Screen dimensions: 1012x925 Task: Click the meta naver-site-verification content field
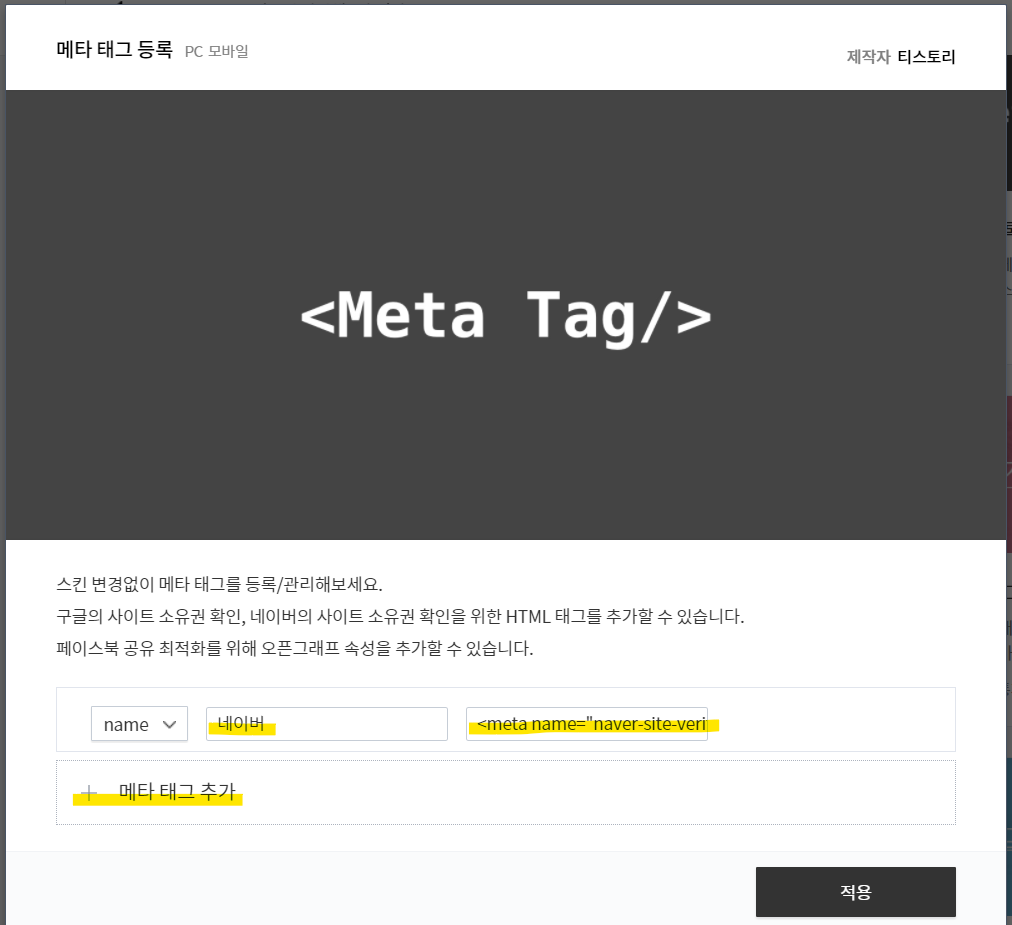[x=587, y=724]
